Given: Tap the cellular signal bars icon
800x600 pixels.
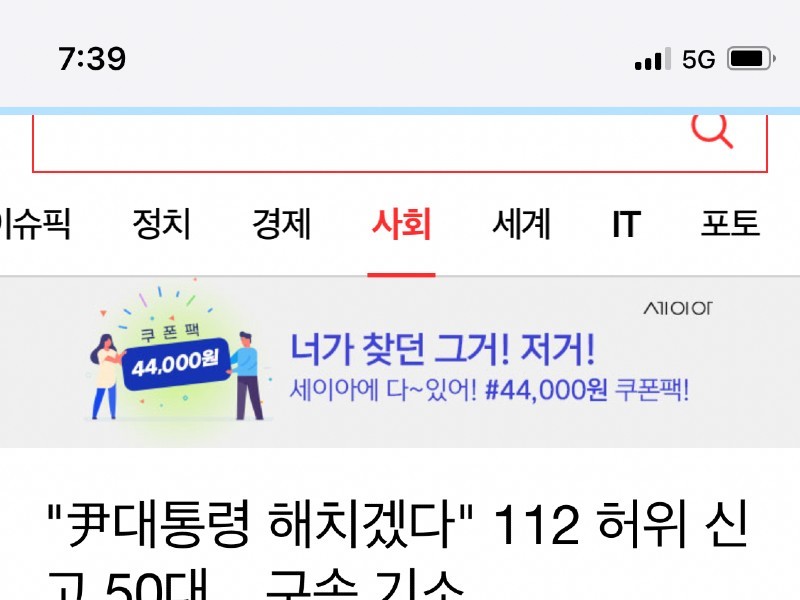Looking at the screenshot, I should pos(653,59).
